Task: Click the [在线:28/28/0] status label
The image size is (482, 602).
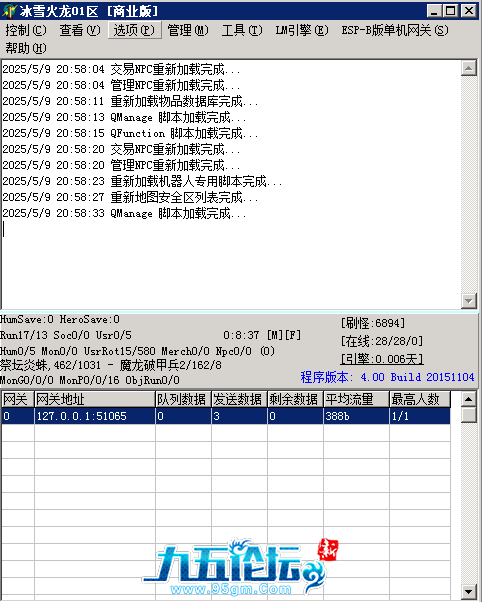Action: tap(382, 341)
